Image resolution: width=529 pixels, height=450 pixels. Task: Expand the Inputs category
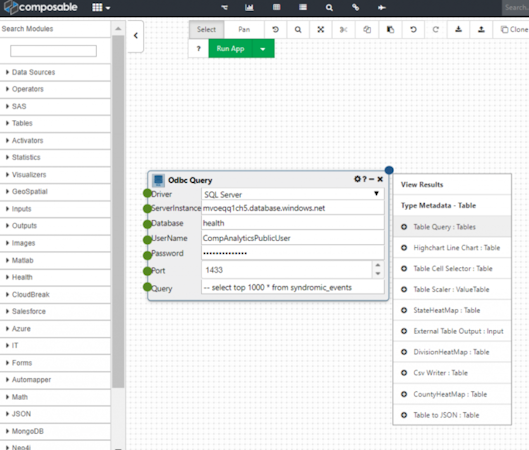click(x=55, y=209)
